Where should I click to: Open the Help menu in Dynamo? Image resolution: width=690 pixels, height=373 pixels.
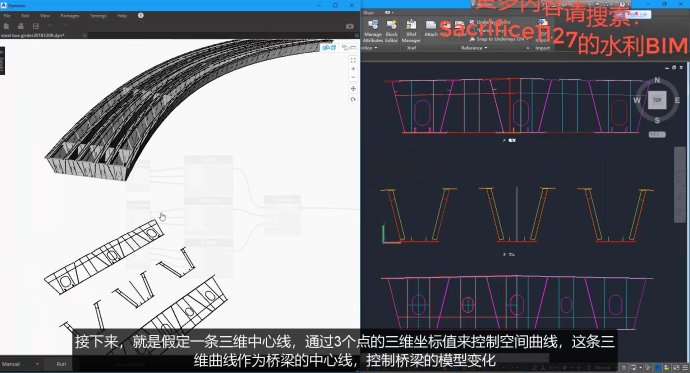(x=122, y=15)
